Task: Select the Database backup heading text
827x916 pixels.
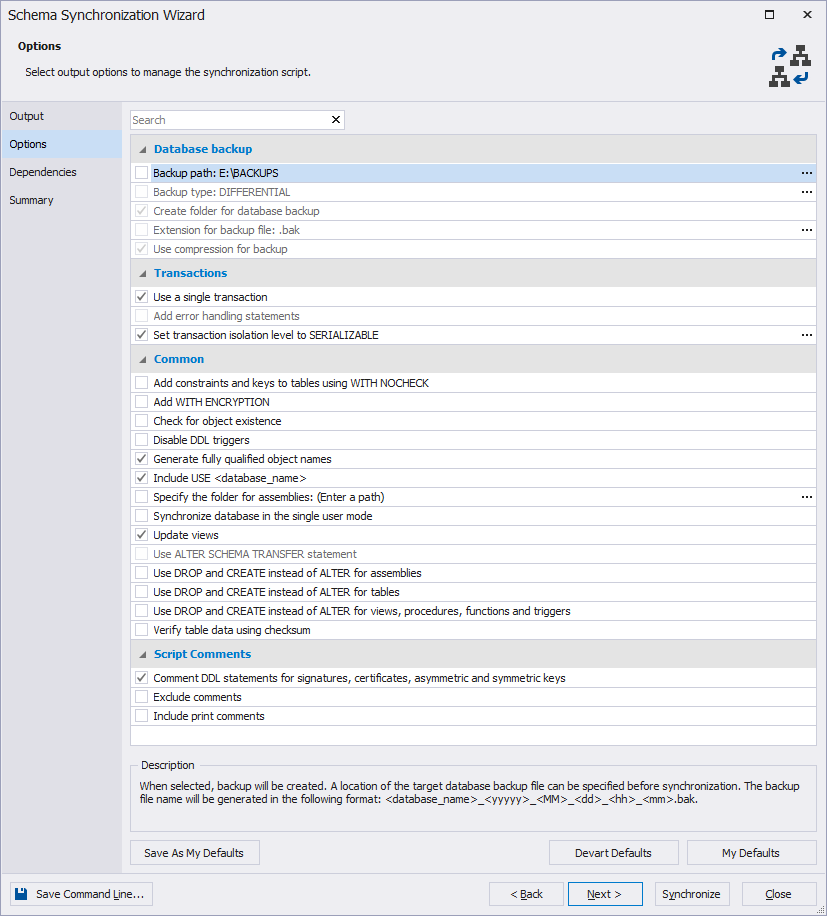Action: coord(203,149)
